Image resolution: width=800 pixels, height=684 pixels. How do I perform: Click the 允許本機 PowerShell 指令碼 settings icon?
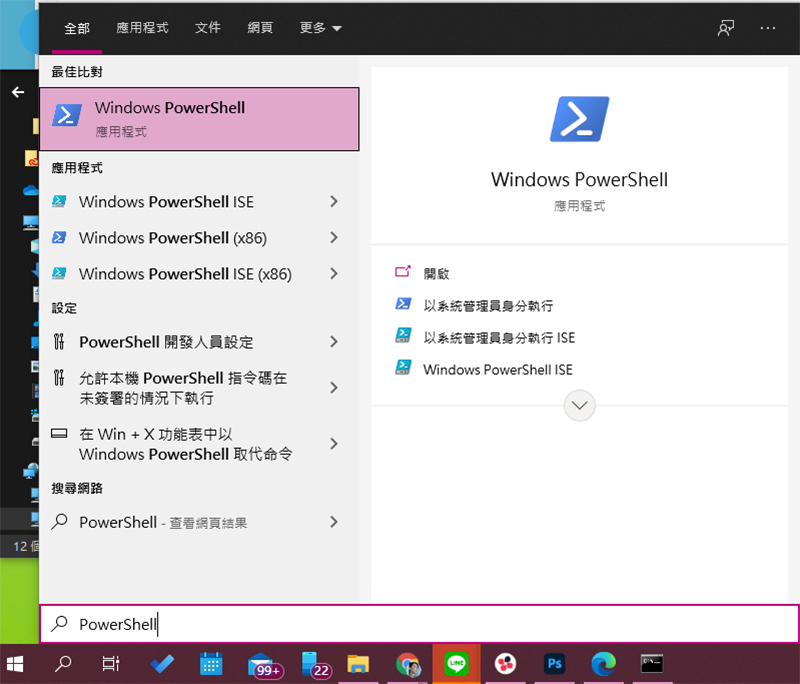point(59,378)
